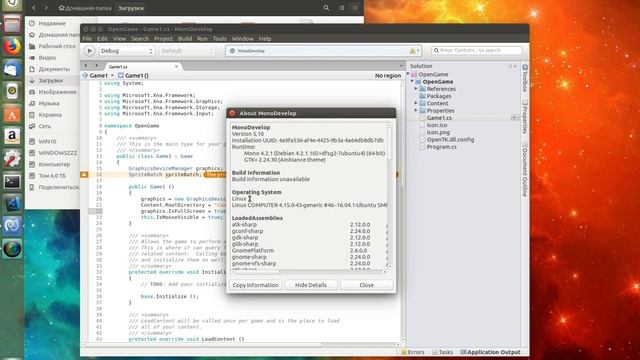Open Terminal from the dock
640x360 pixels.
coord(12,181)
